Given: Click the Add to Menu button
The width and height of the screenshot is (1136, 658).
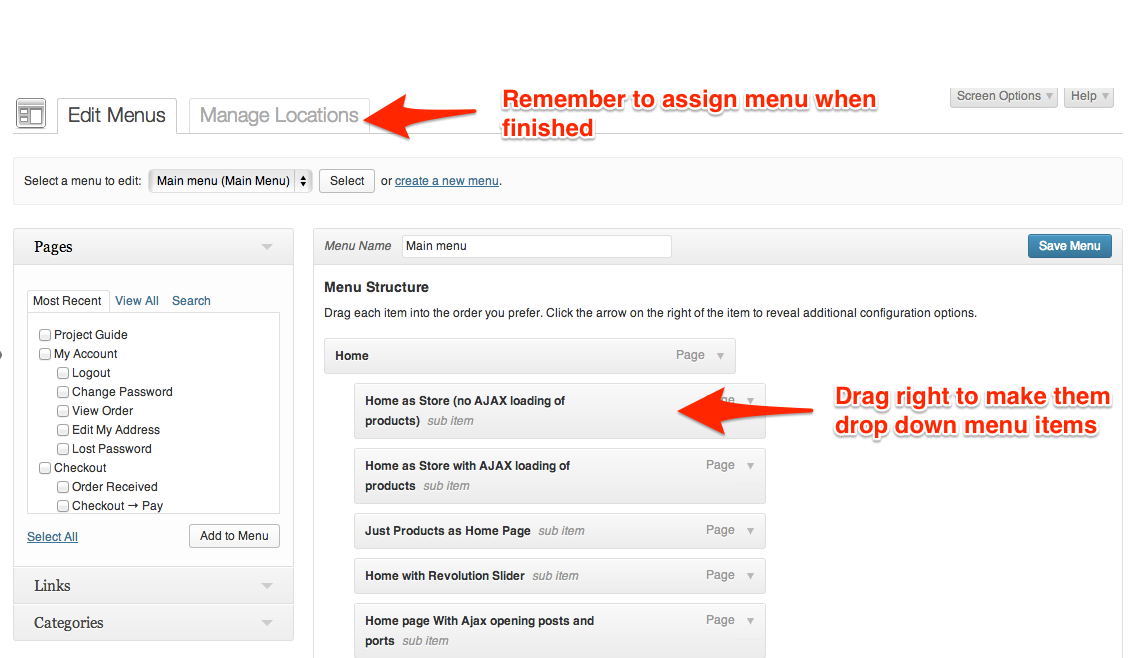Looking at the screenshot, I should (234, 536).
